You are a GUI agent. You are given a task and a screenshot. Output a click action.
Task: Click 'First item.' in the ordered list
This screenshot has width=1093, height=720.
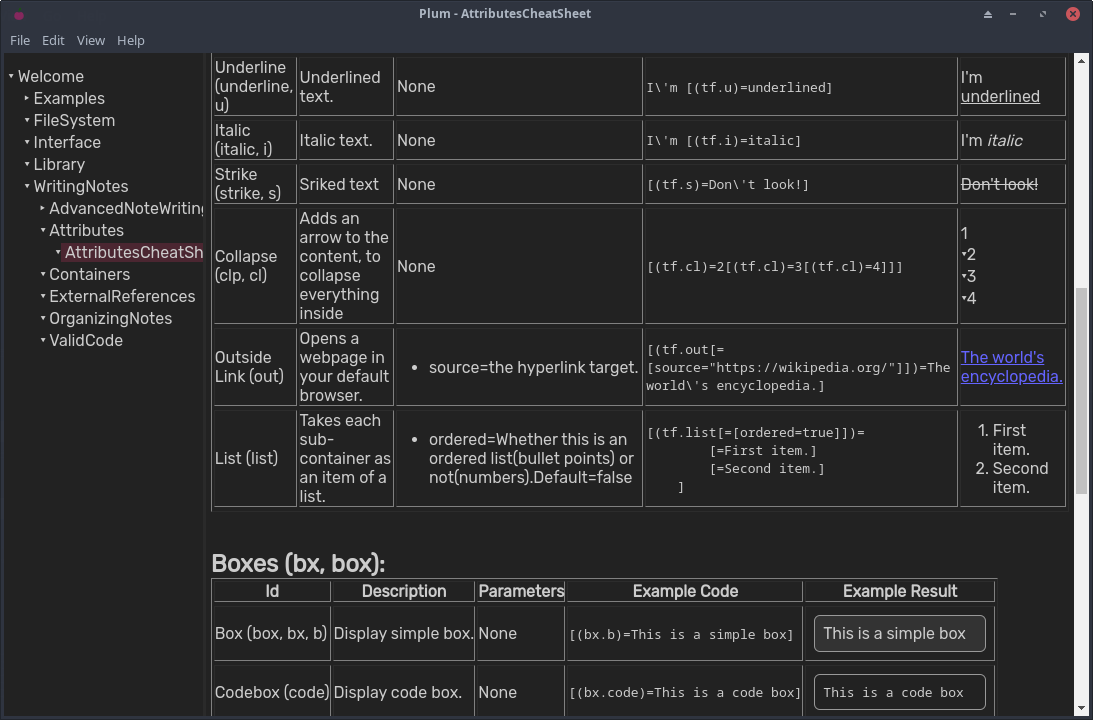(1011, 440)
